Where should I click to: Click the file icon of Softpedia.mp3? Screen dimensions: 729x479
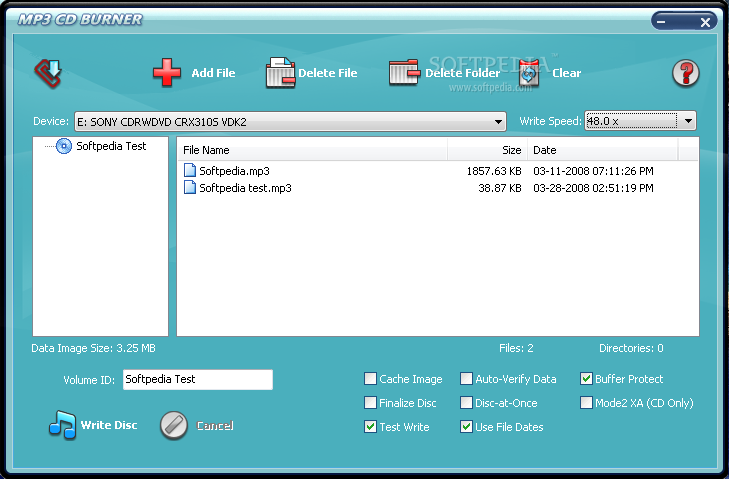tap(190, 170)
